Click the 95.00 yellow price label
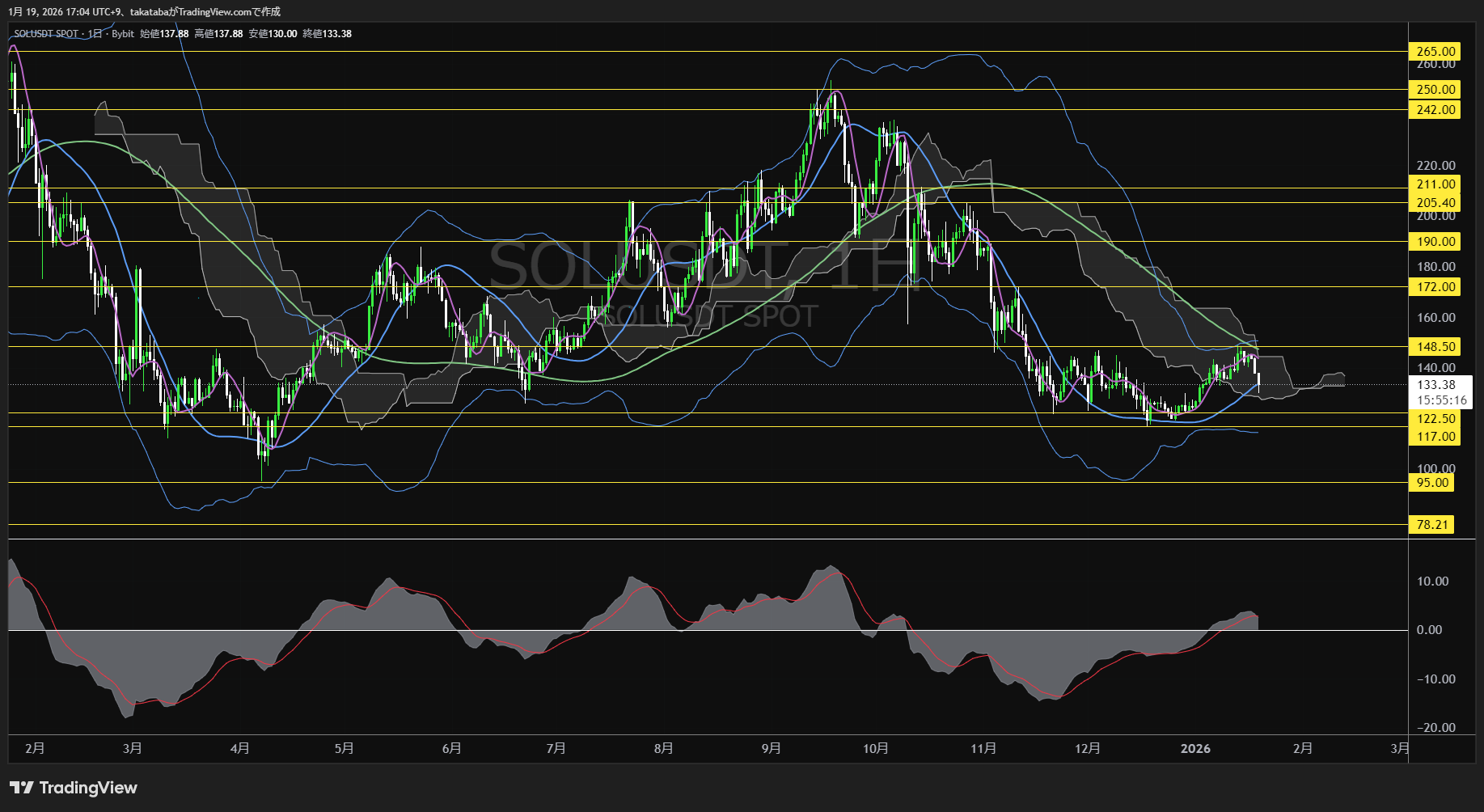 1431,483
